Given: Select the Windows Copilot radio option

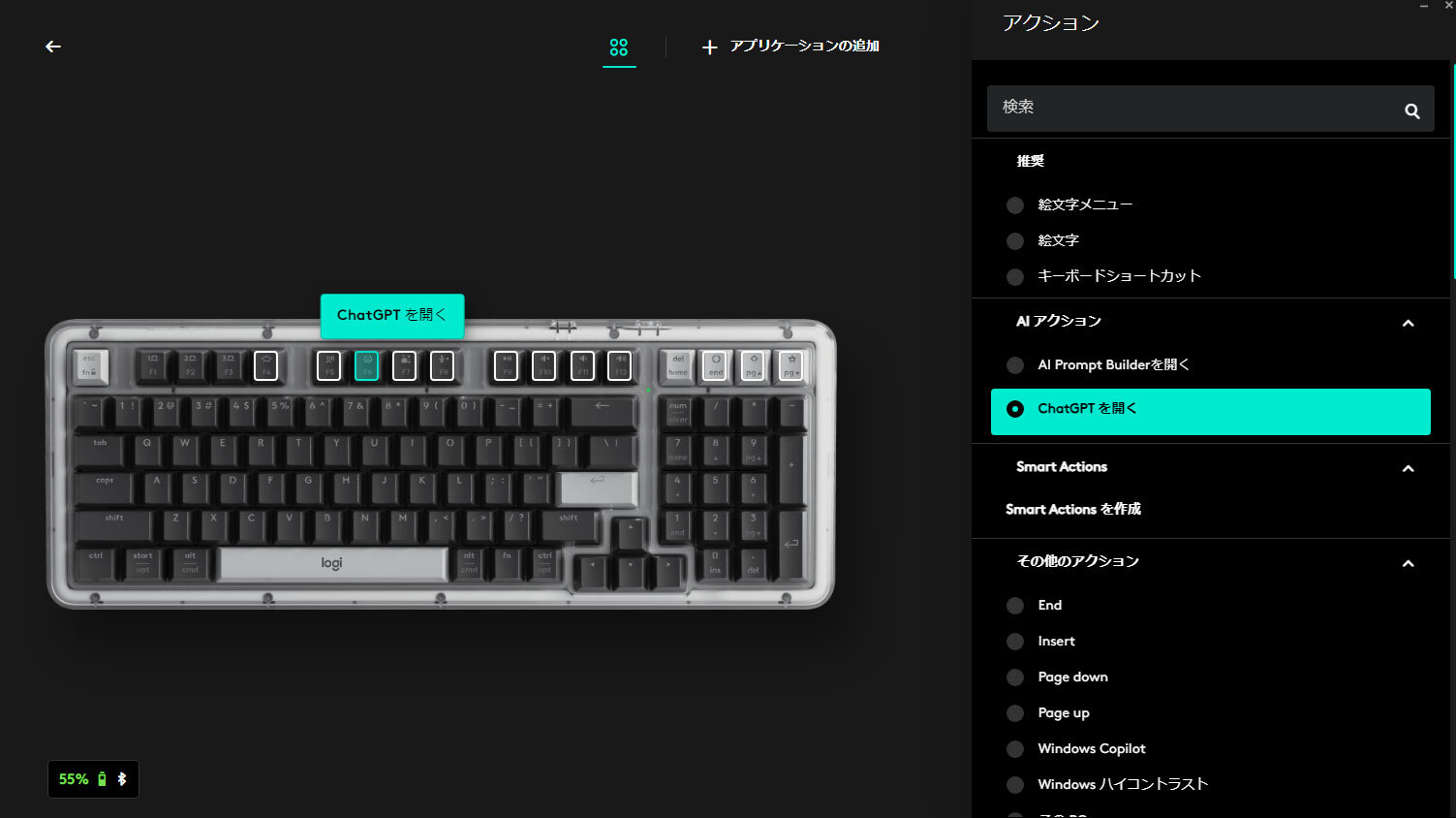Looking at the screenshot, I should tap(1015, 749).
